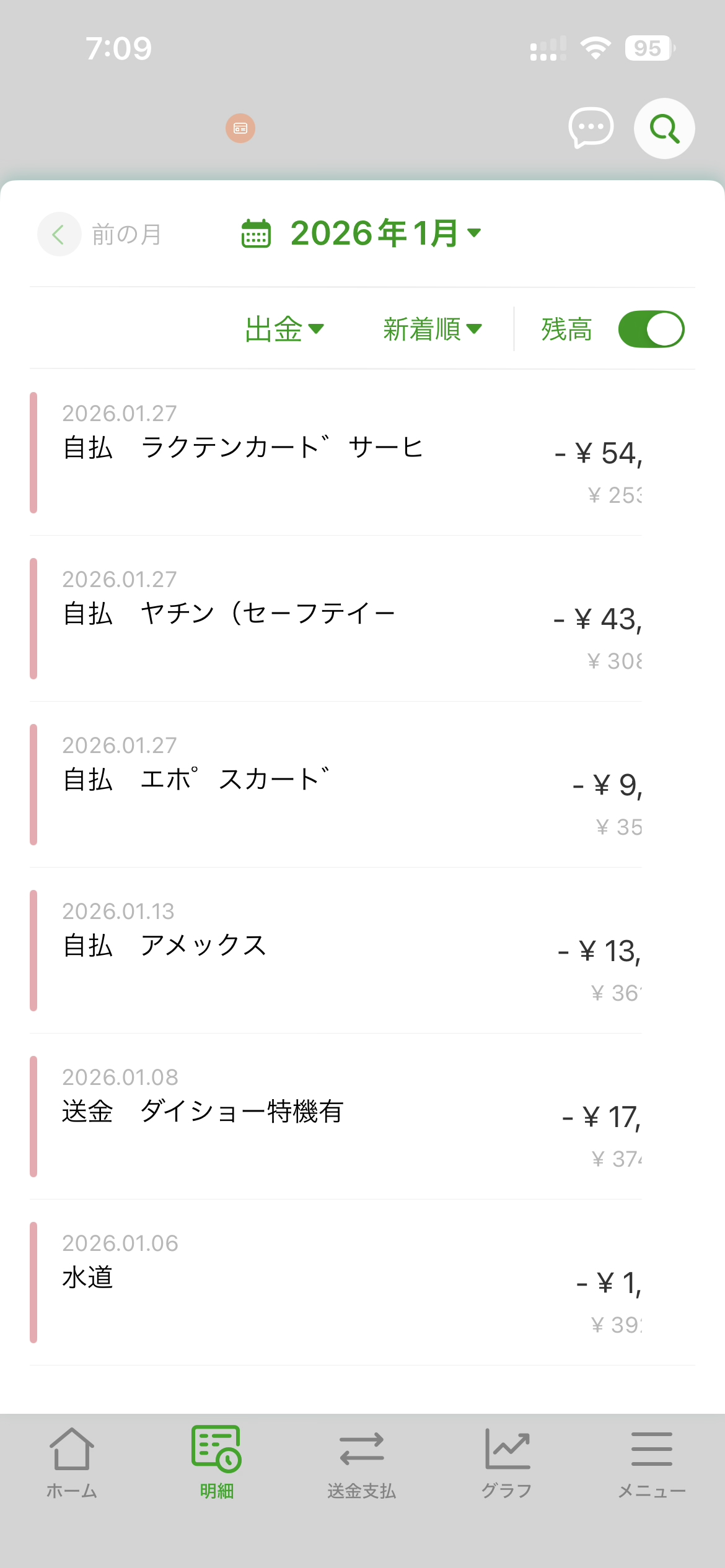The height and width of the screenshot is (1568, 725).
Task: Select the 明細 statement tab
Action: tap(217, 1463)
